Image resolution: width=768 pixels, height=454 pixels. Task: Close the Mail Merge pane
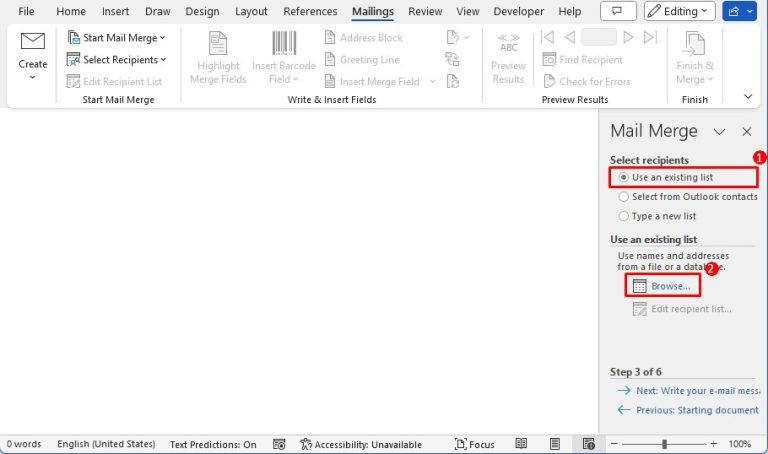click(x=746, y=131)
